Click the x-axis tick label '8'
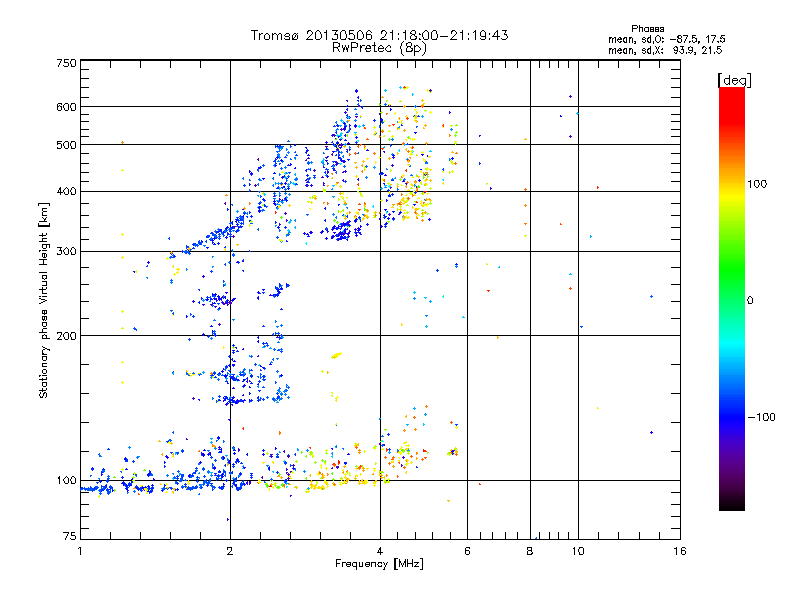The height and width of the screenshot is (600, 800). (530, 551)
